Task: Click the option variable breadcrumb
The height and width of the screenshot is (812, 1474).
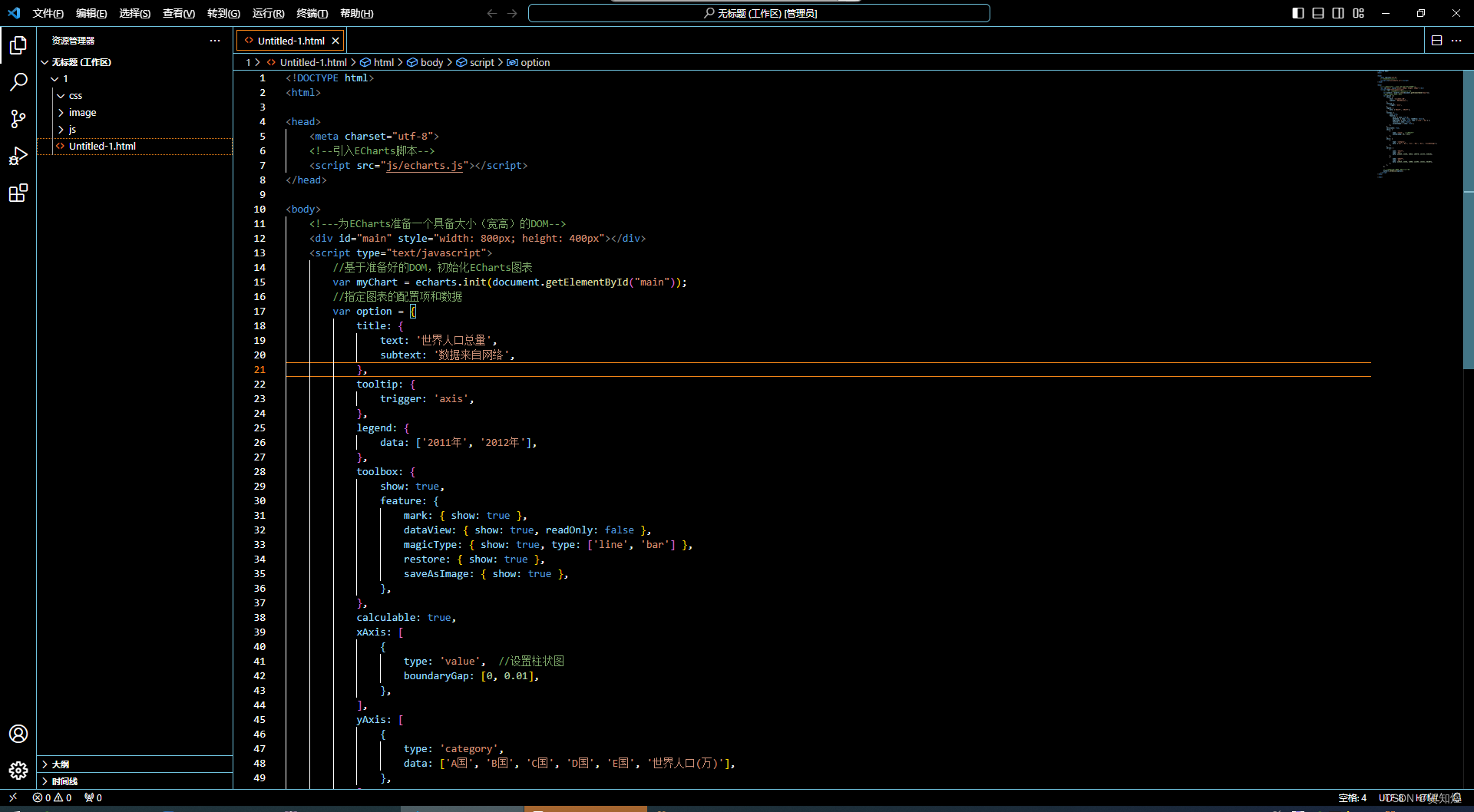Action: click(x=528, y=62)
